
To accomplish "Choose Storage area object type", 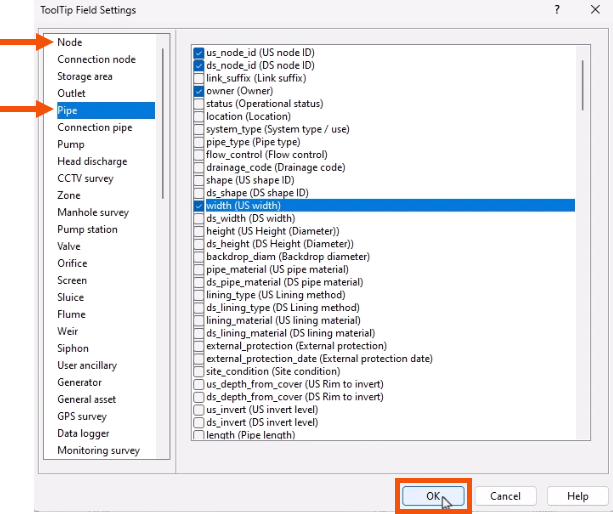I will pyautogui.click(x=85, y=76).
